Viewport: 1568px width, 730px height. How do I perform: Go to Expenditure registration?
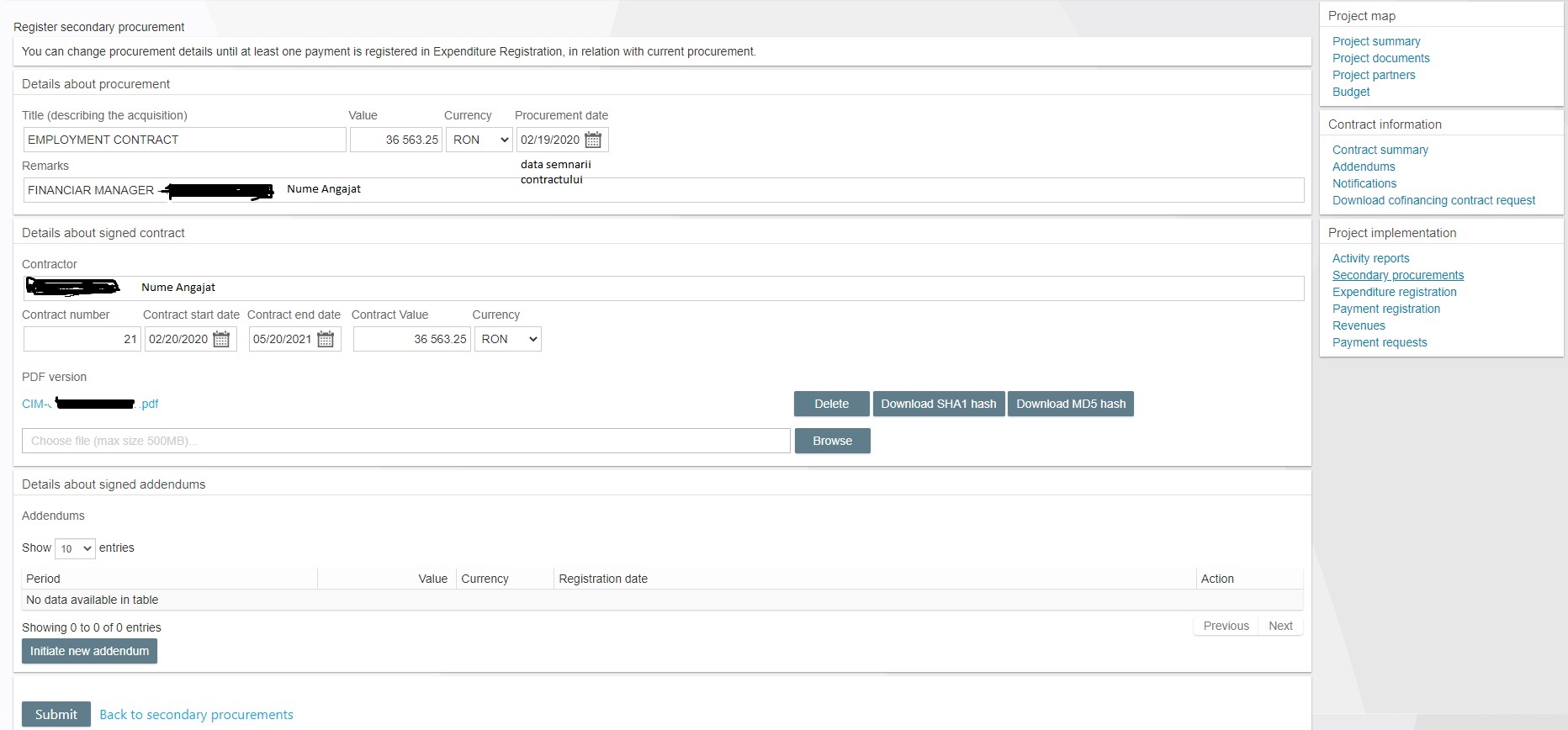pyautogui.click(x=1394, y=292)
